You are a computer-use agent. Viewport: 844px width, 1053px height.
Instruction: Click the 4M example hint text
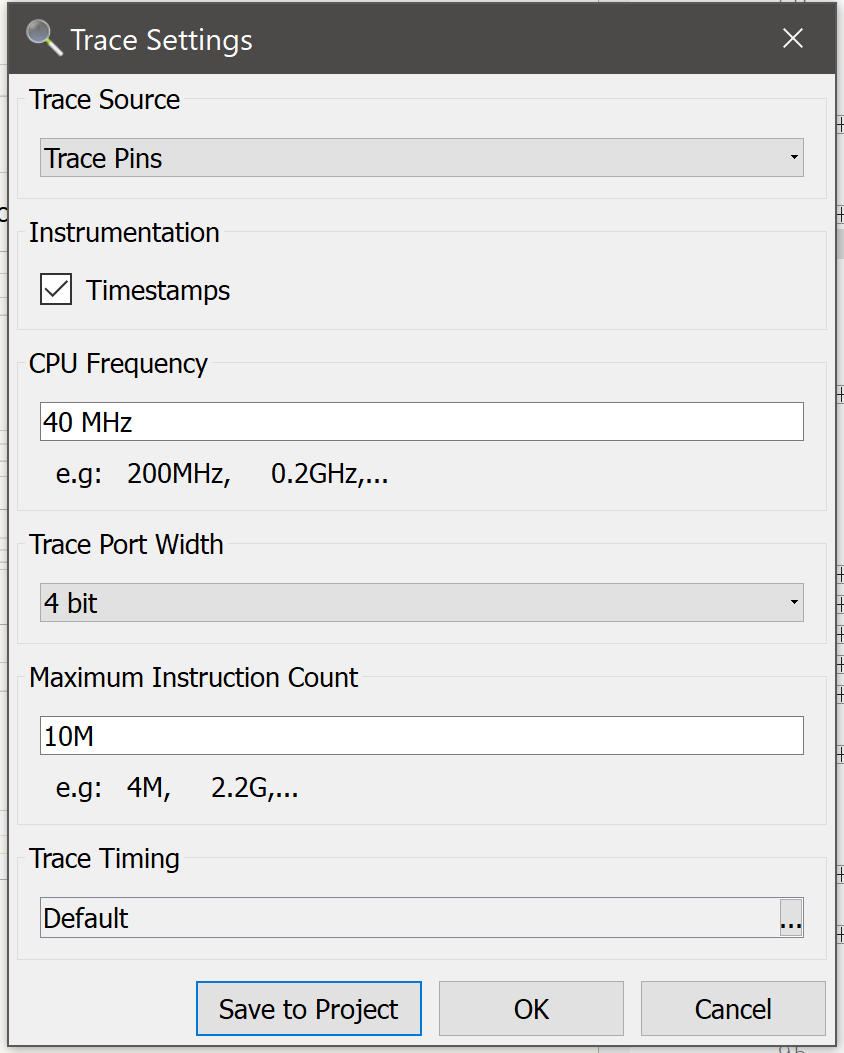point(148,789)
